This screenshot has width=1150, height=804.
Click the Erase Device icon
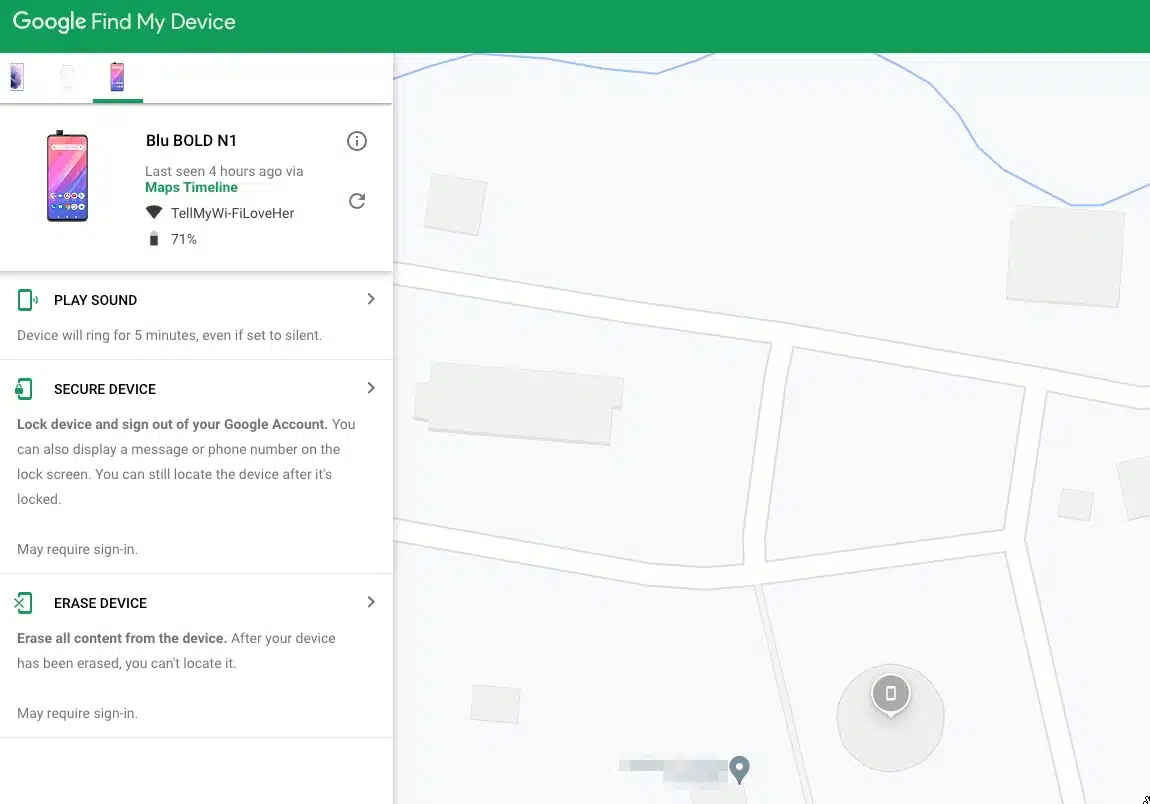(23, 603)
